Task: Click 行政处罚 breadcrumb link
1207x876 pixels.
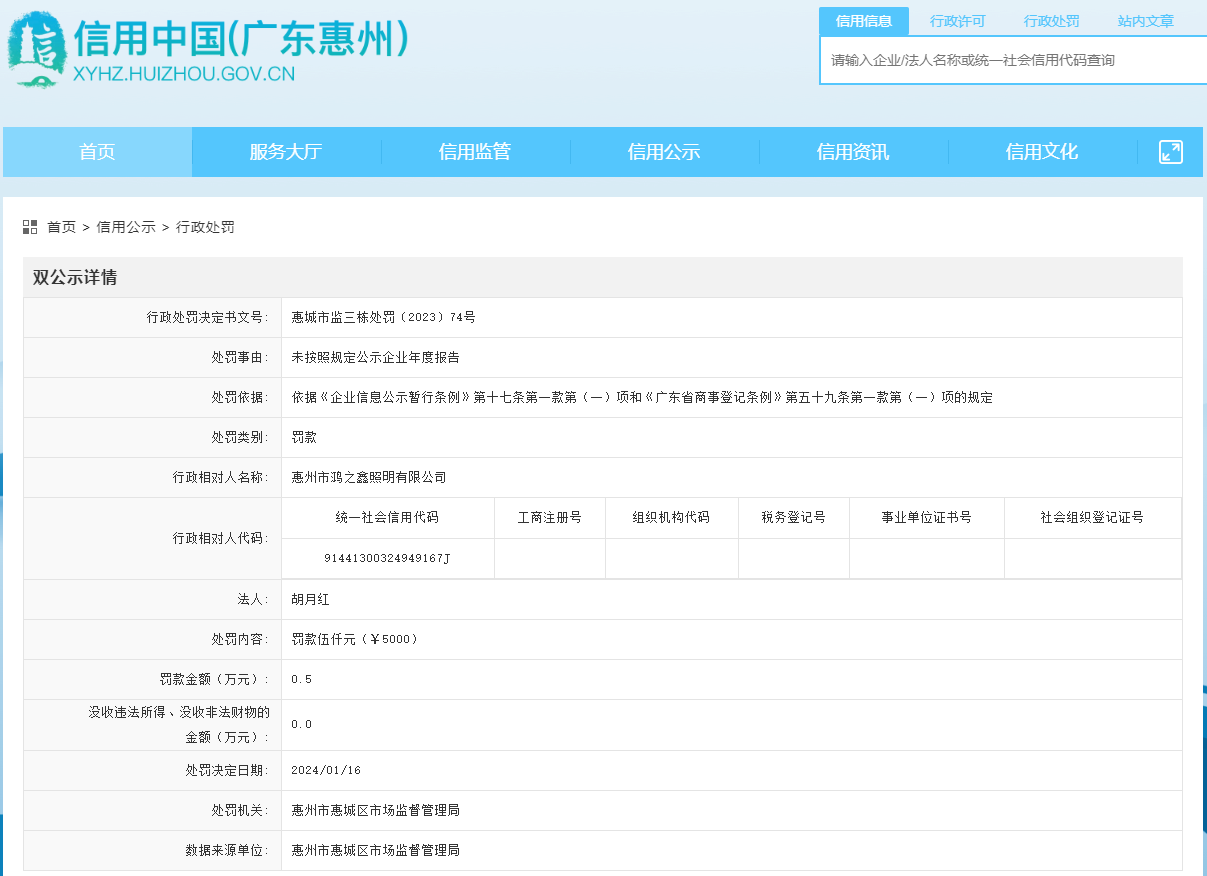Action: point(205,227)
